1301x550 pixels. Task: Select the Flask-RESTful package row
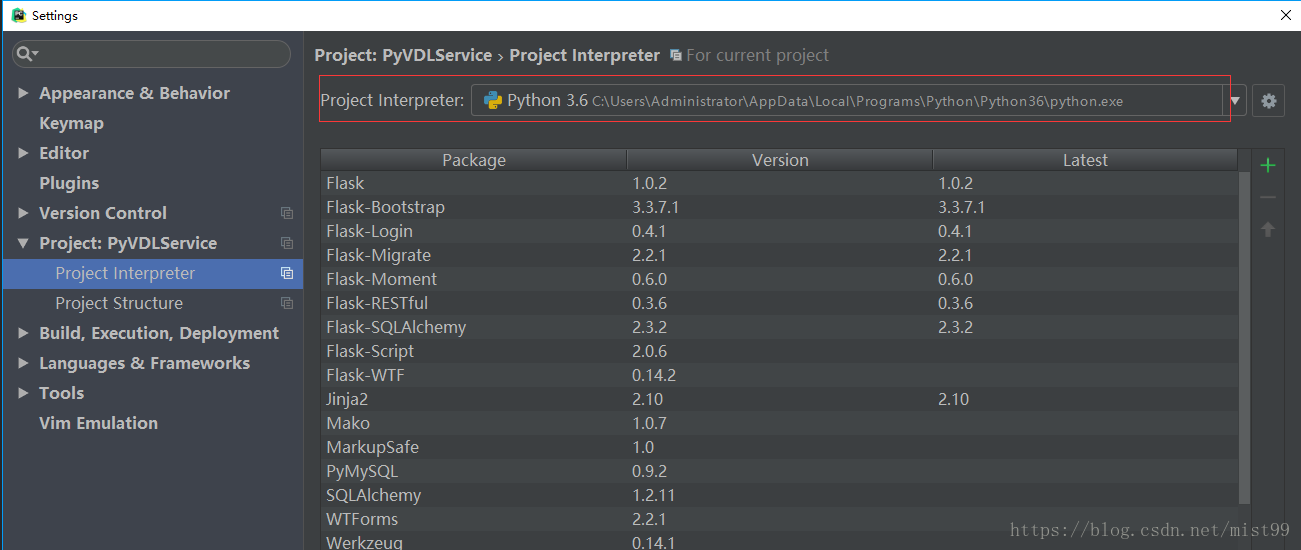(x=779, y=303)
